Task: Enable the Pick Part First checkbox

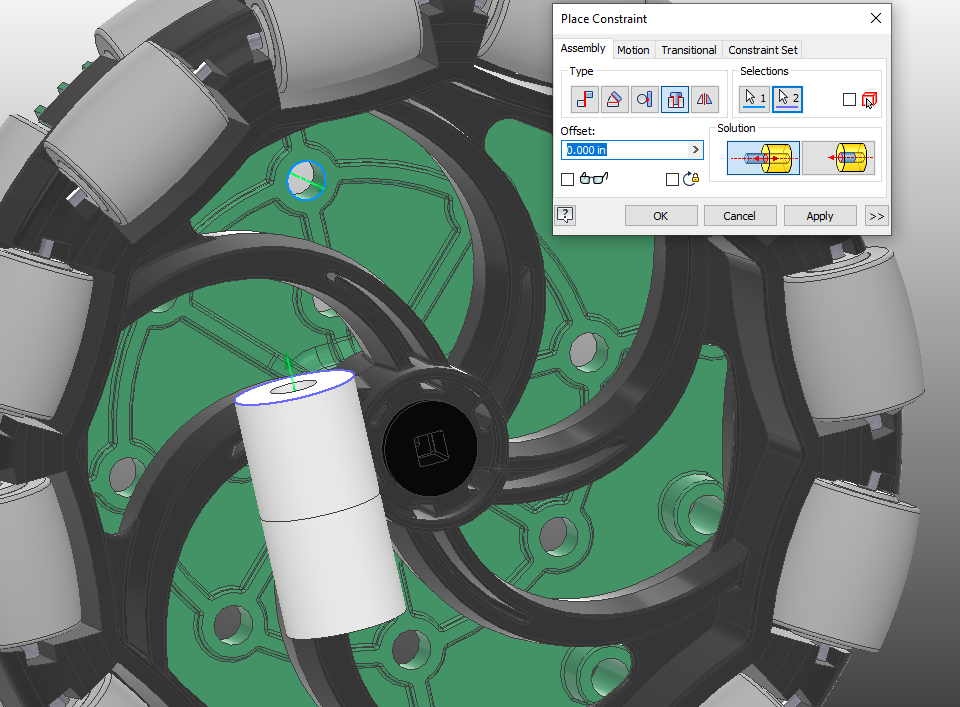Action: pos(849,100)
